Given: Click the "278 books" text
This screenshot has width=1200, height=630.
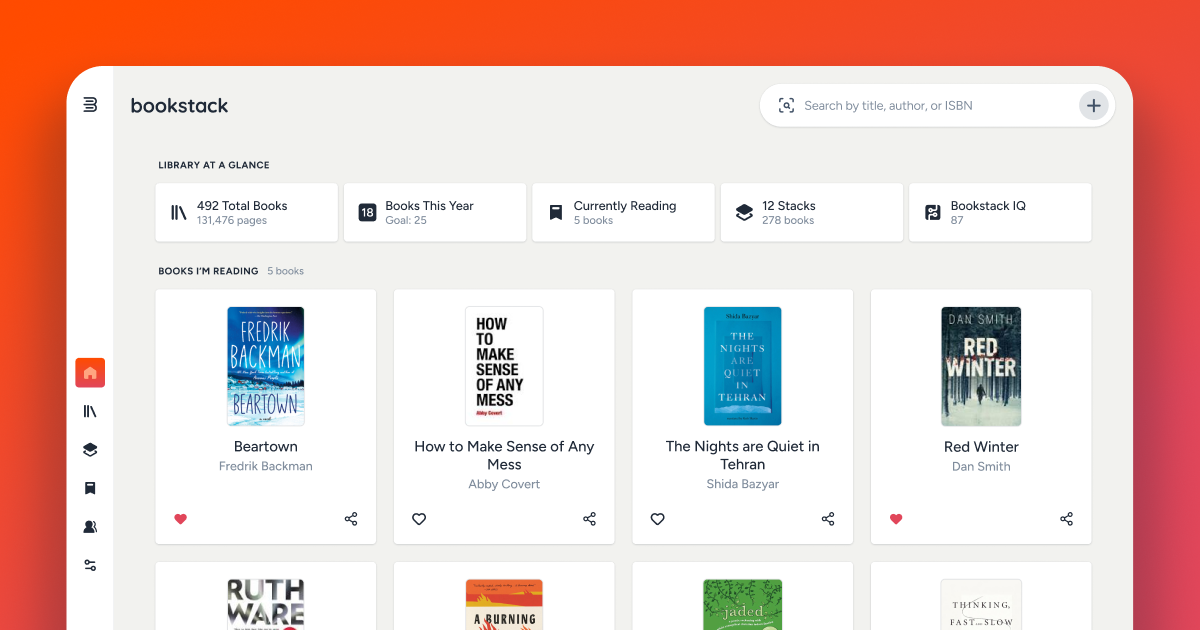Looking at the screenshot, I should pyautogui.click(x=788, y=220).
